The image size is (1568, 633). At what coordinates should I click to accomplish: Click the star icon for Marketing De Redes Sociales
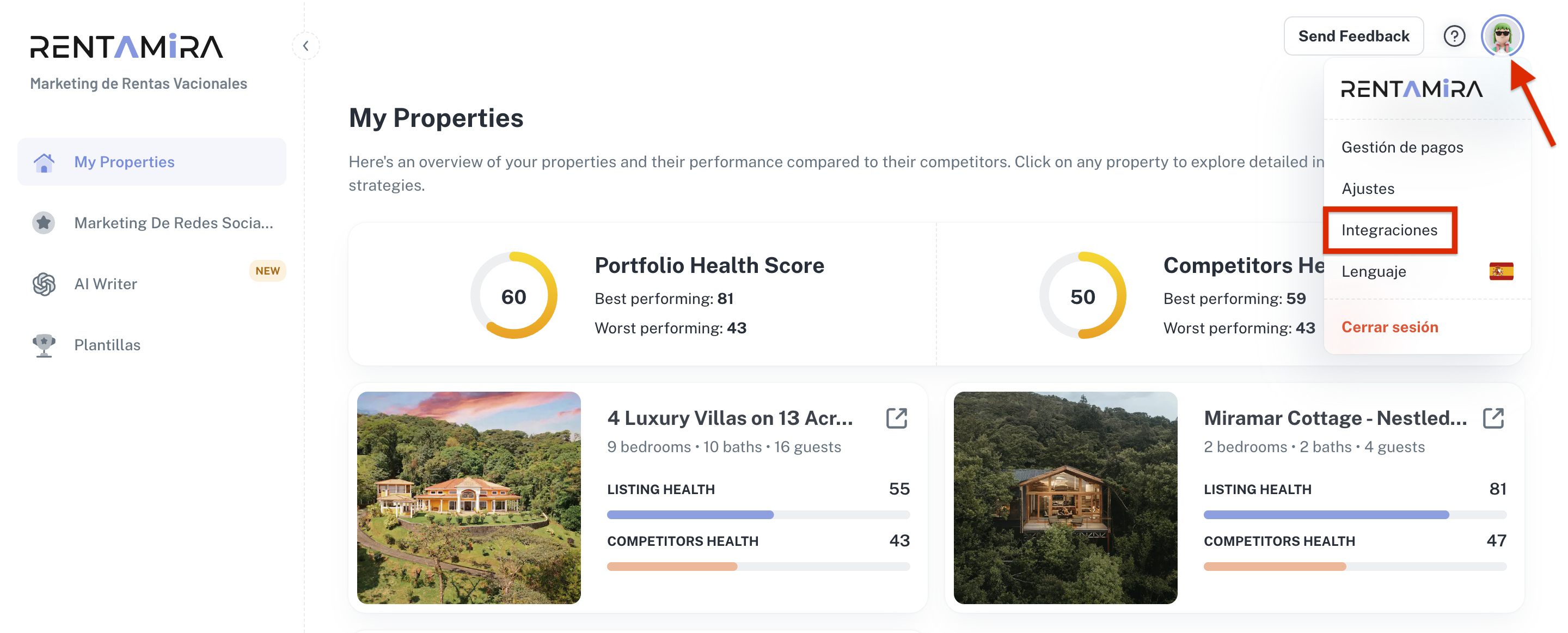[44, 223]
